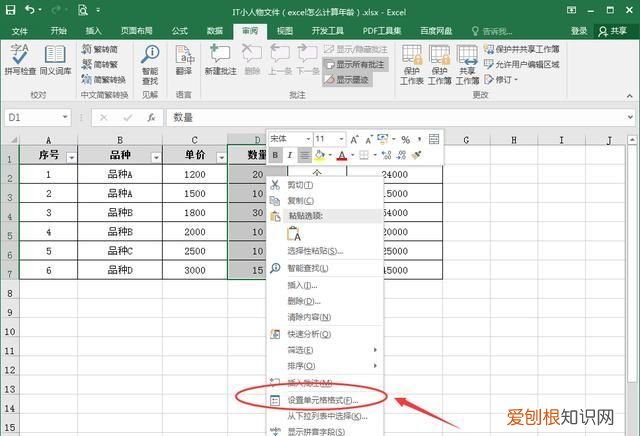This screenshot has width=640, height=436.
Task: Click the 保护工作簿 protect workbook icon
Action: (440, 64)
